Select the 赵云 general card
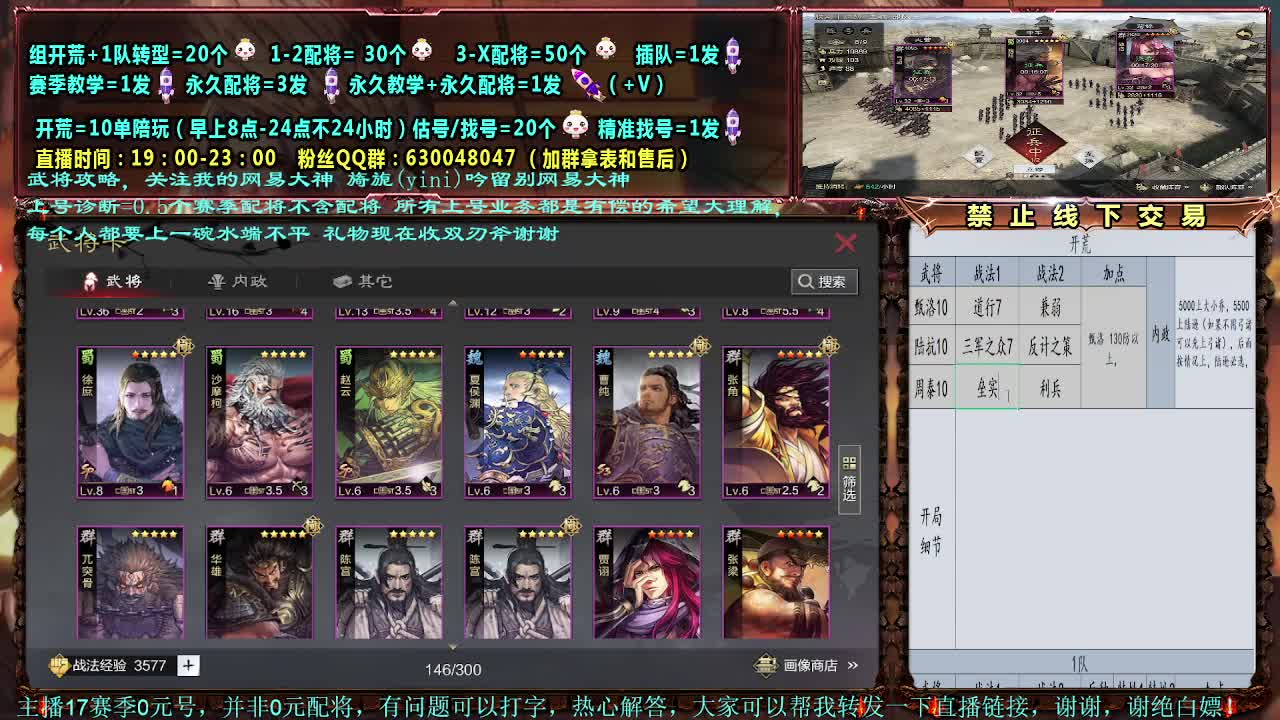The image size is (1280, 720). tap(388, 422)
